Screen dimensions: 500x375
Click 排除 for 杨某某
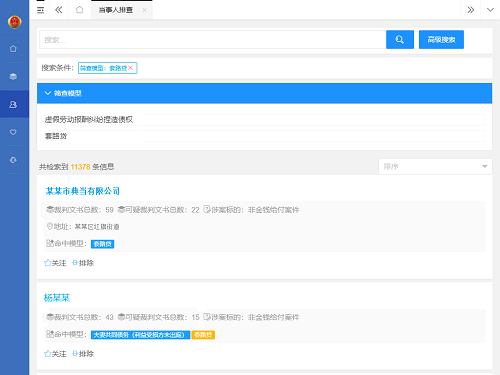[x=83, y=354]
